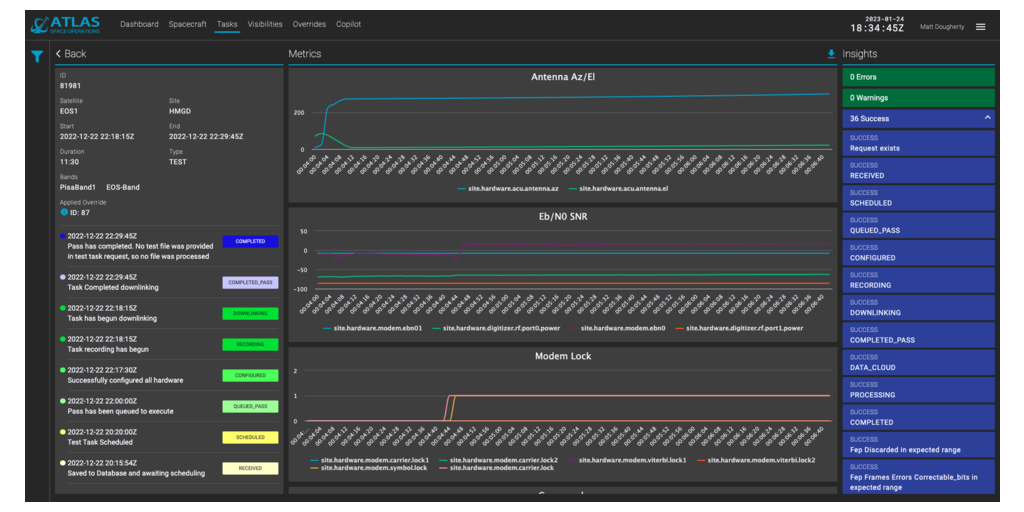The width and height of the screenshot is (1024, 512).
Task: Switch to the Spacecraft tab
Action: pyautogui.click(x=187, y=24)
